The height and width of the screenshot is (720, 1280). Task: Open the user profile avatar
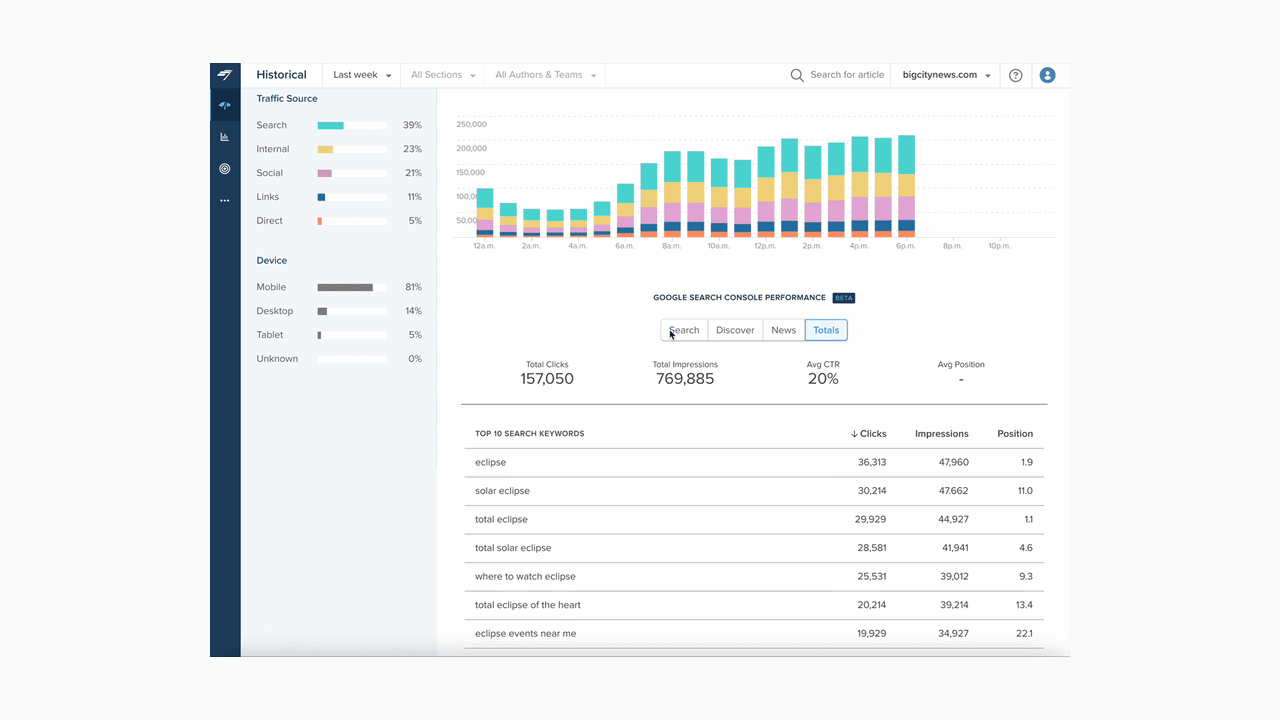coord(1047,75)
